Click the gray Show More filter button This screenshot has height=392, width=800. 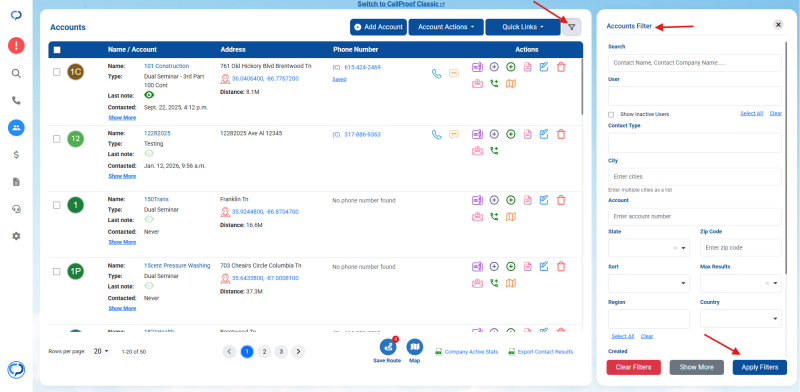696,368
